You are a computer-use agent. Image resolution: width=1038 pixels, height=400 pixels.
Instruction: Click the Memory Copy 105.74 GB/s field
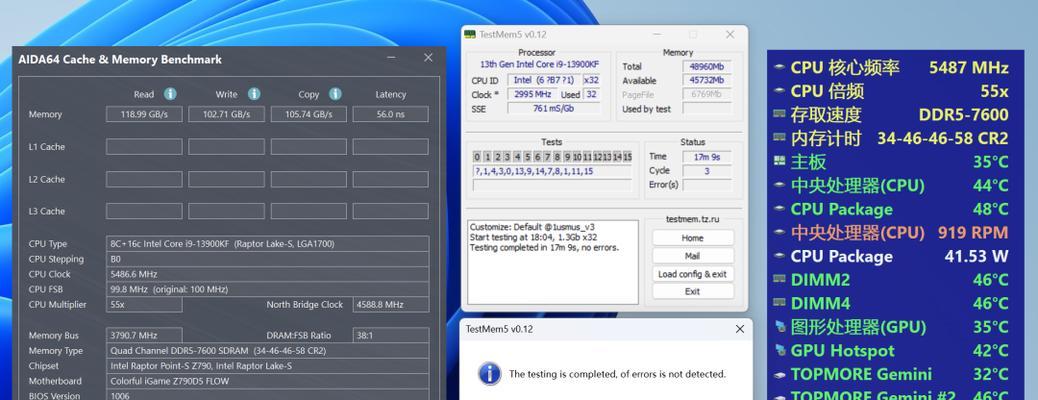308,114
